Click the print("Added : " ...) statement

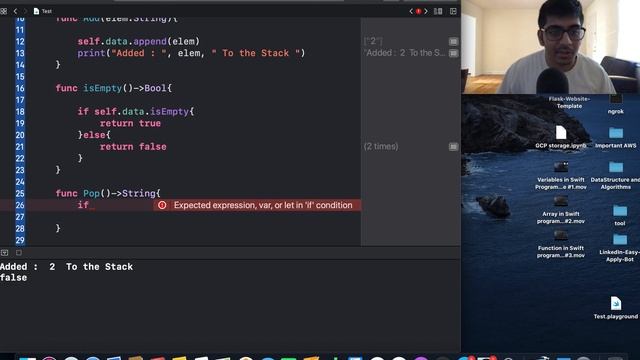click(191, 53)
